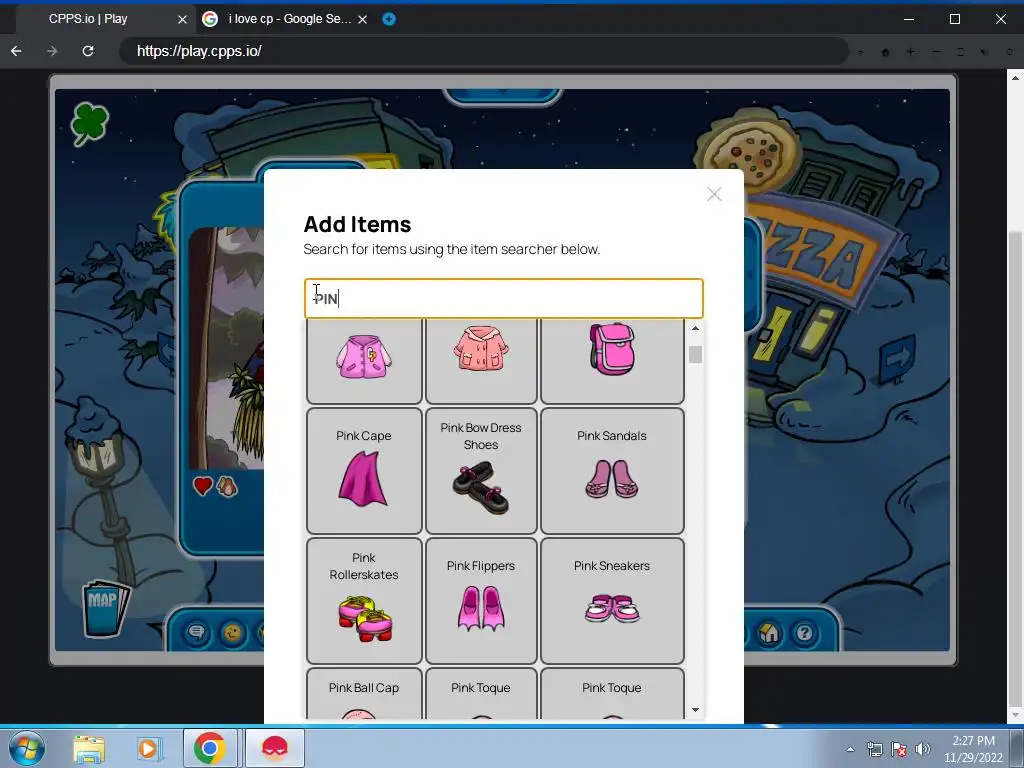Viewport: 1024px width, 768px height.
Task: Click the Action Center flag icon
Action: (899, 749)
